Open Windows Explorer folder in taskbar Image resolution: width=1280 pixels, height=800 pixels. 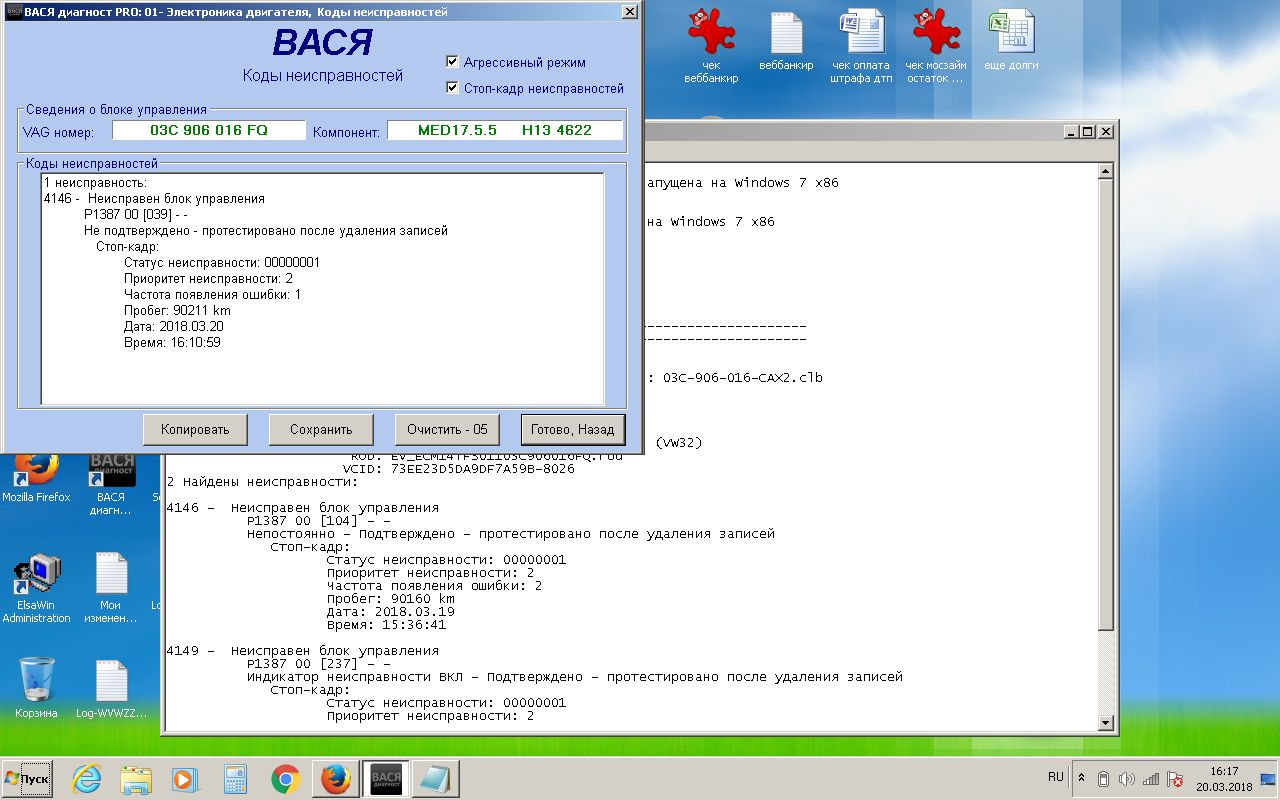point(136,779)
